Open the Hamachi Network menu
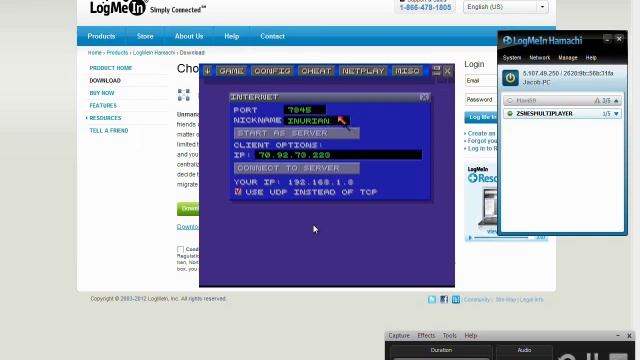The height and width of the screenshot is (360, 640). click(540, 58)
